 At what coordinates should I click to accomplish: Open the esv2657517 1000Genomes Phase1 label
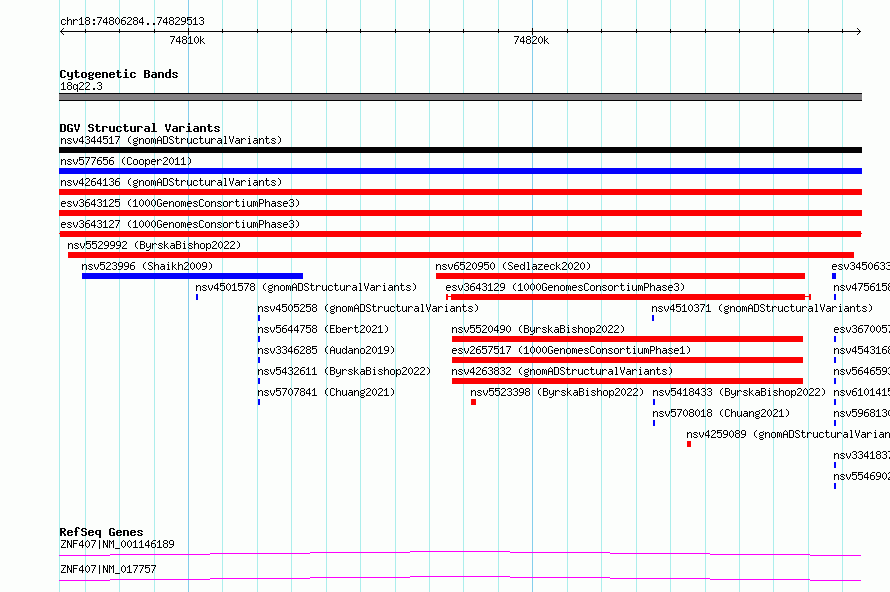click(x=571, y=350)
